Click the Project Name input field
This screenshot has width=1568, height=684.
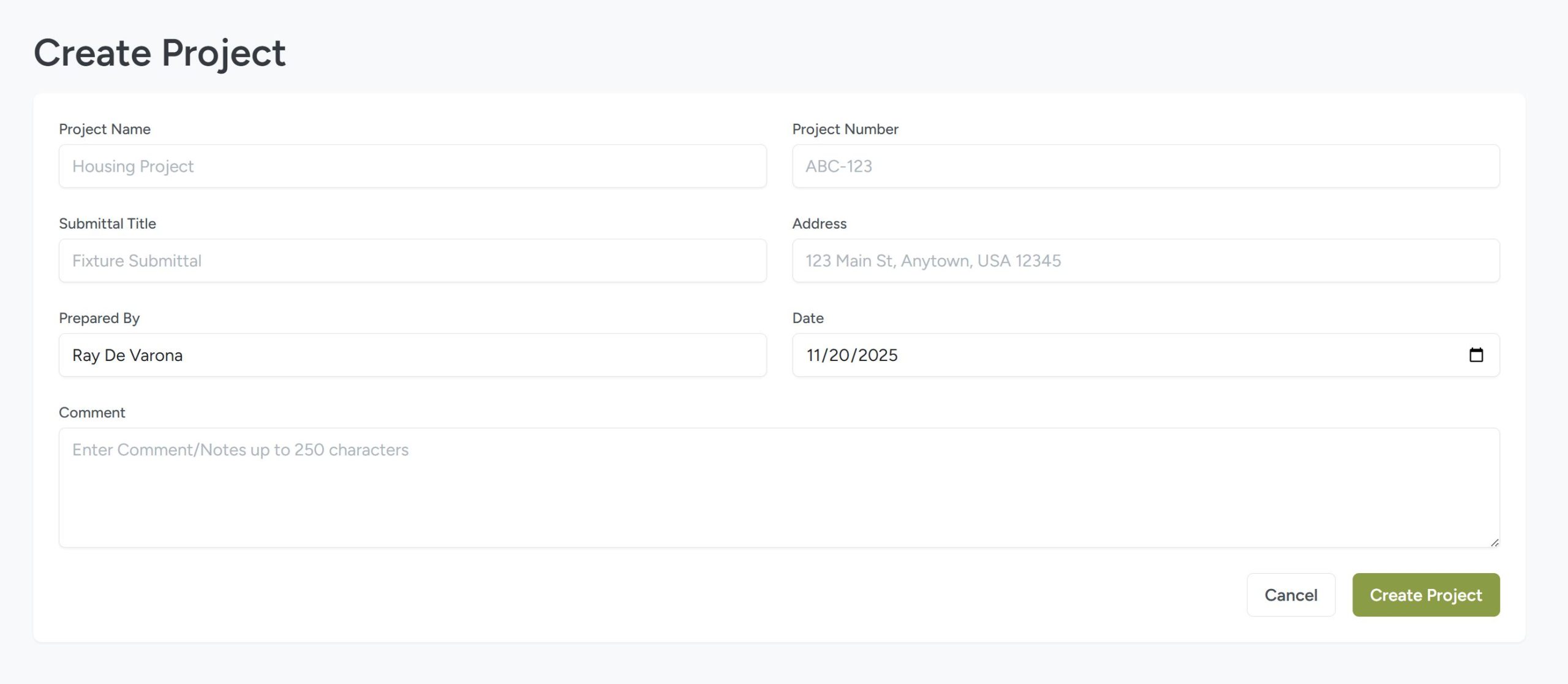pyautogui.click(x=412, y=166)
